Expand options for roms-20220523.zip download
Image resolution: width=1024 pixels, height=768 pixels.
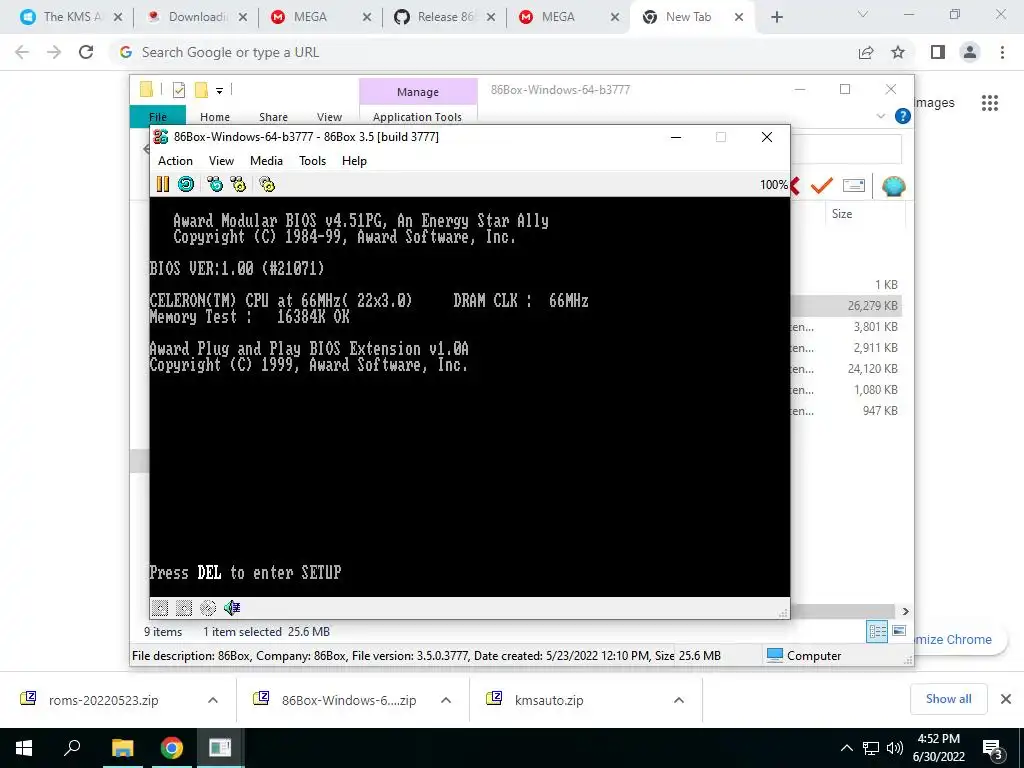(x=213, y=700)
